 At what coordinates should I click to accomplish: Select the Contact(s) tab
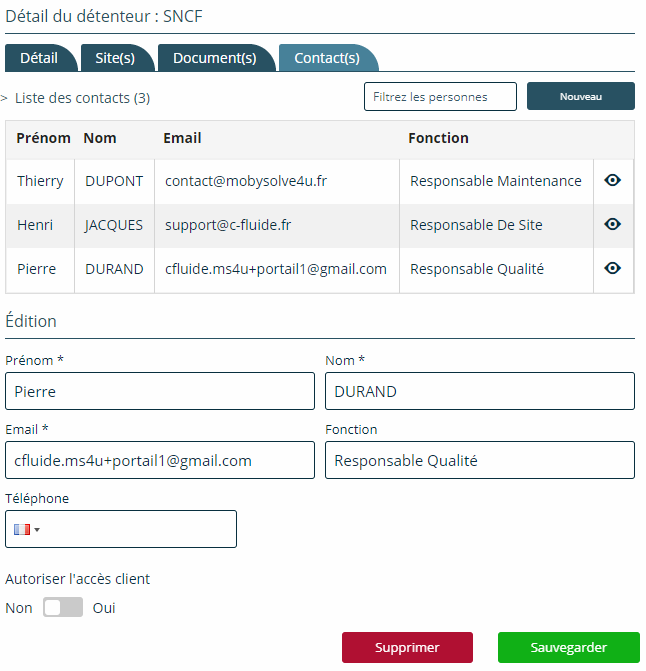point(327,58)
